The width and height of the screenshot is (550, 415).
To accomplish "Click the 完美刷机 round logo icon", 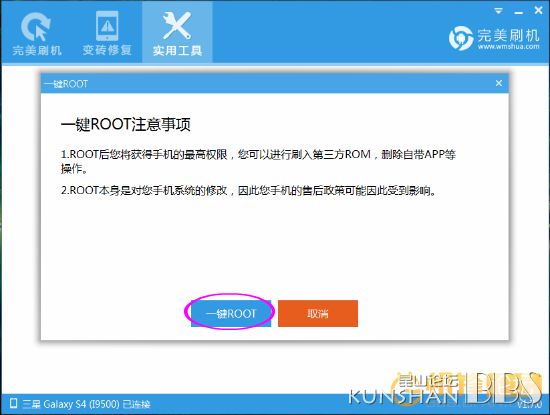I will click(x=461, y=38).
